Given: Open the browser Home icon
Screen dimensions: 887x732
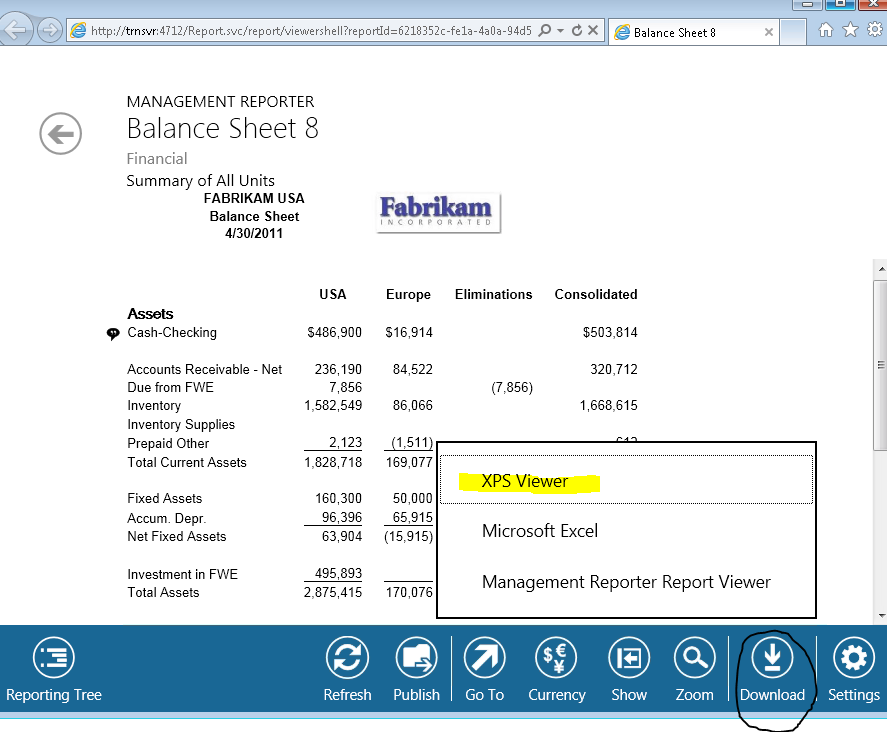Looking at the screenshot, I should (x=825, y=29).
